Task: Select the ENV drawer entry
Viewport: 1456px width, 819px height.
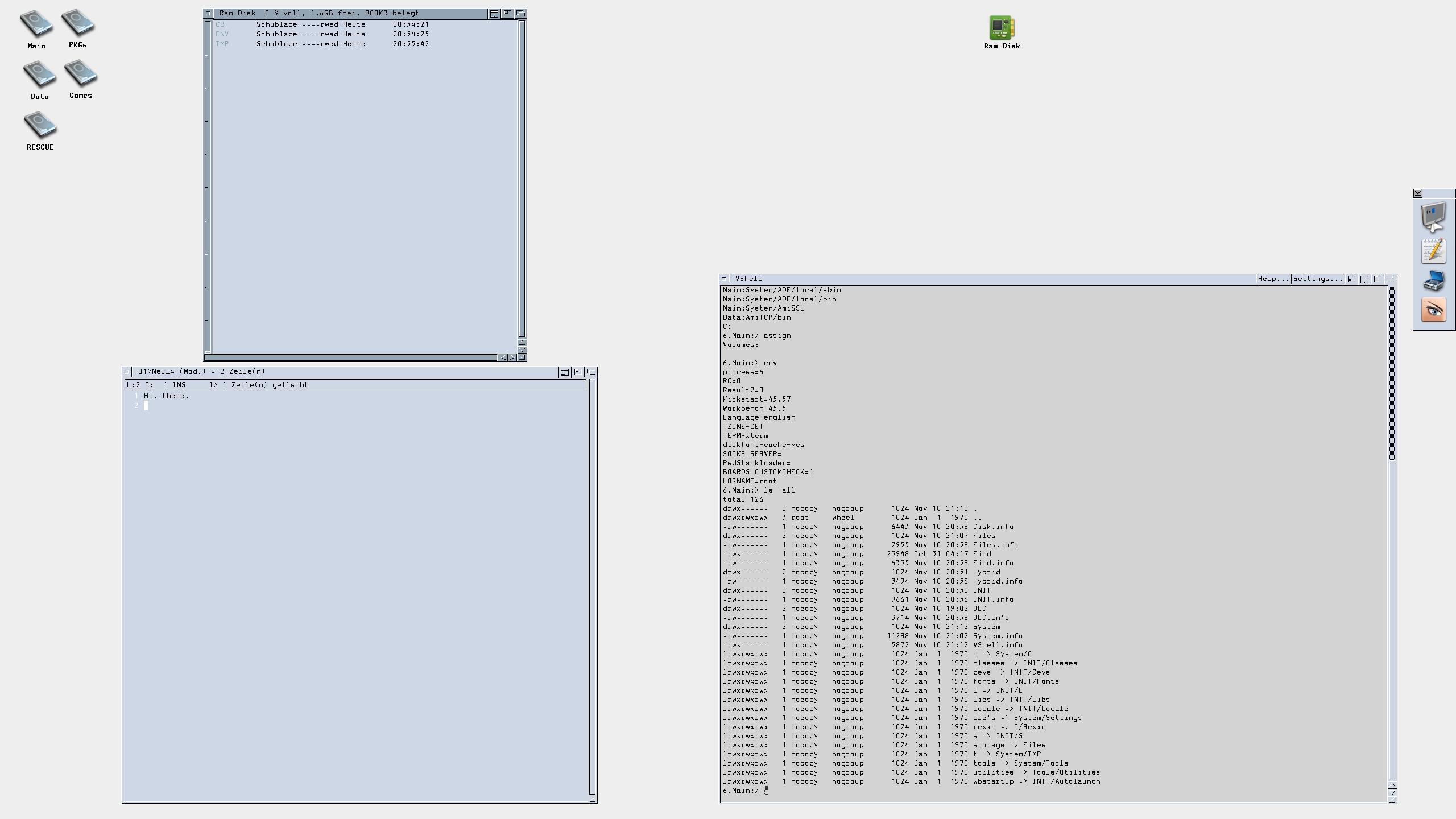Action: pos(222,34)
